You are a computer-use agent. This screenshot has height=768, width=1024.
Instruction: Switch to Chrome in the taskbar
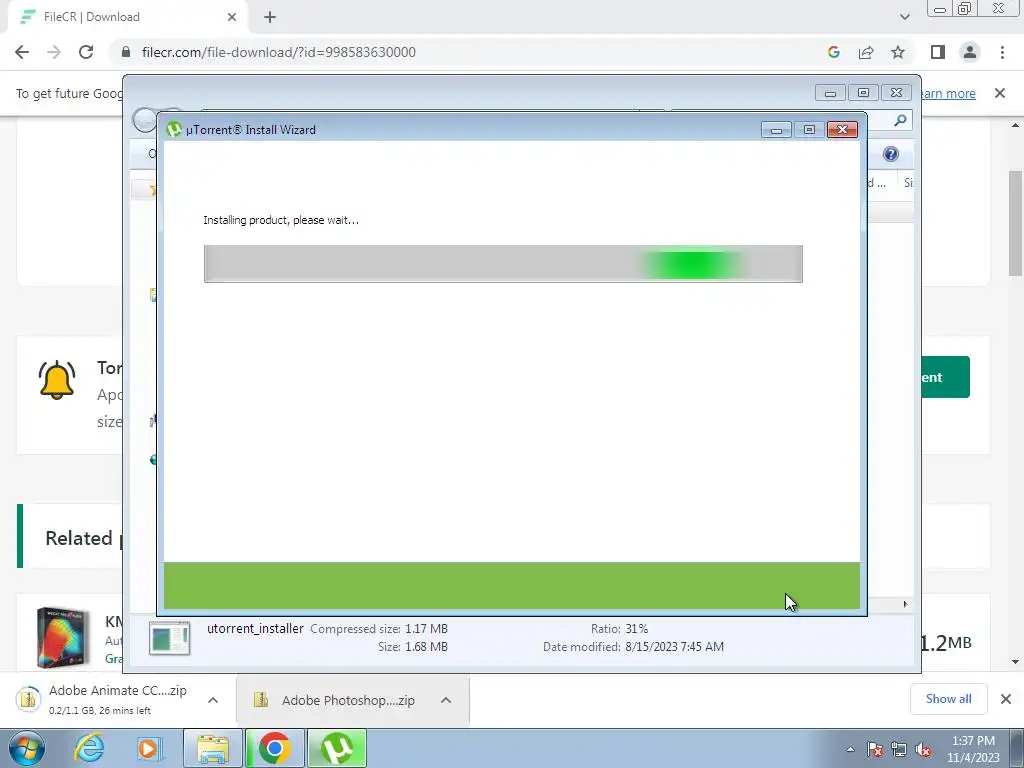click(x=275, y=748)
